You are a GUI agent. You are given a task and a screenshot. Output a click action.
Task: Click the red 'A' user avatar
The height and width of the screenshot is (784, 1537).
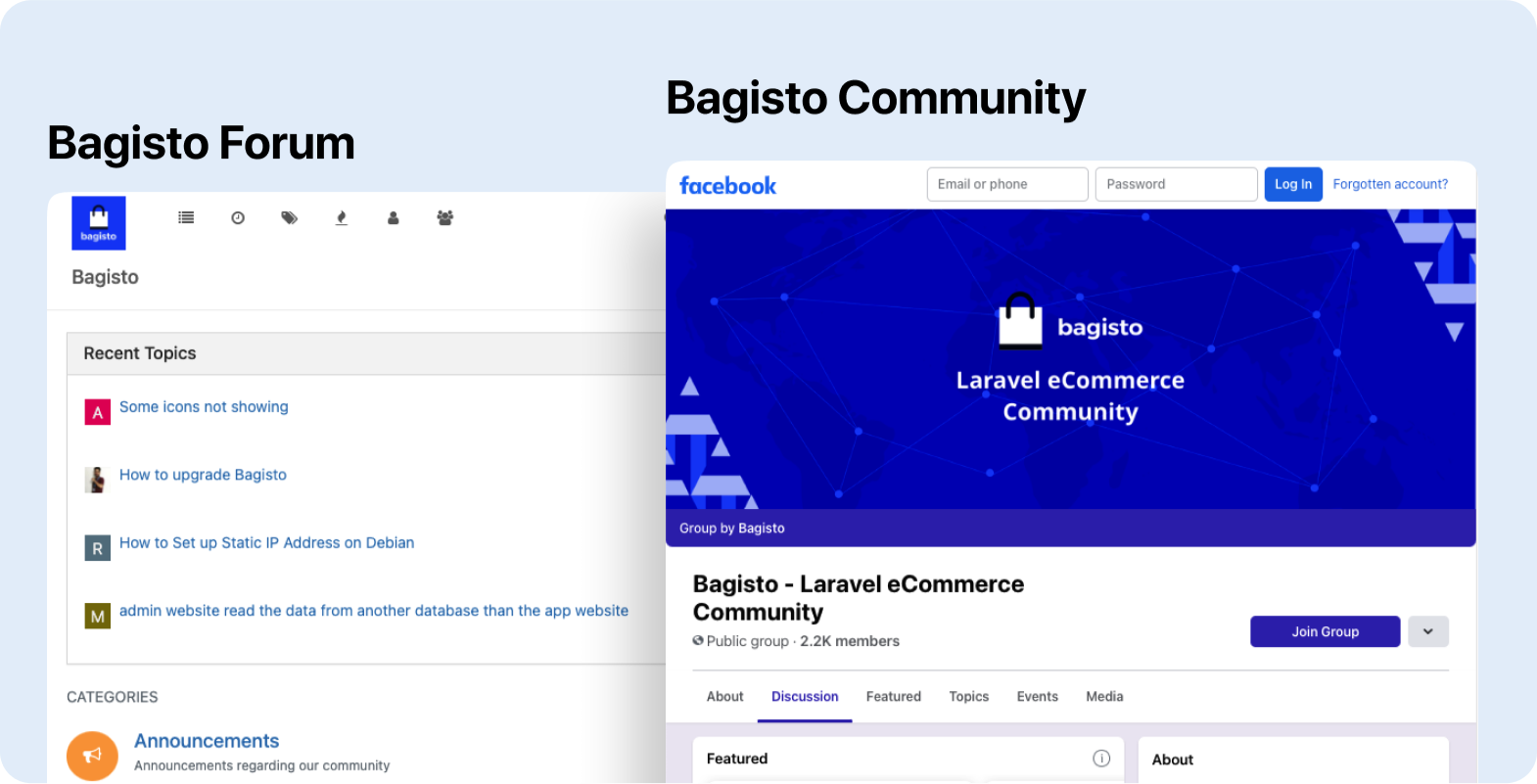pyautogui.click(x=97, y=412)
